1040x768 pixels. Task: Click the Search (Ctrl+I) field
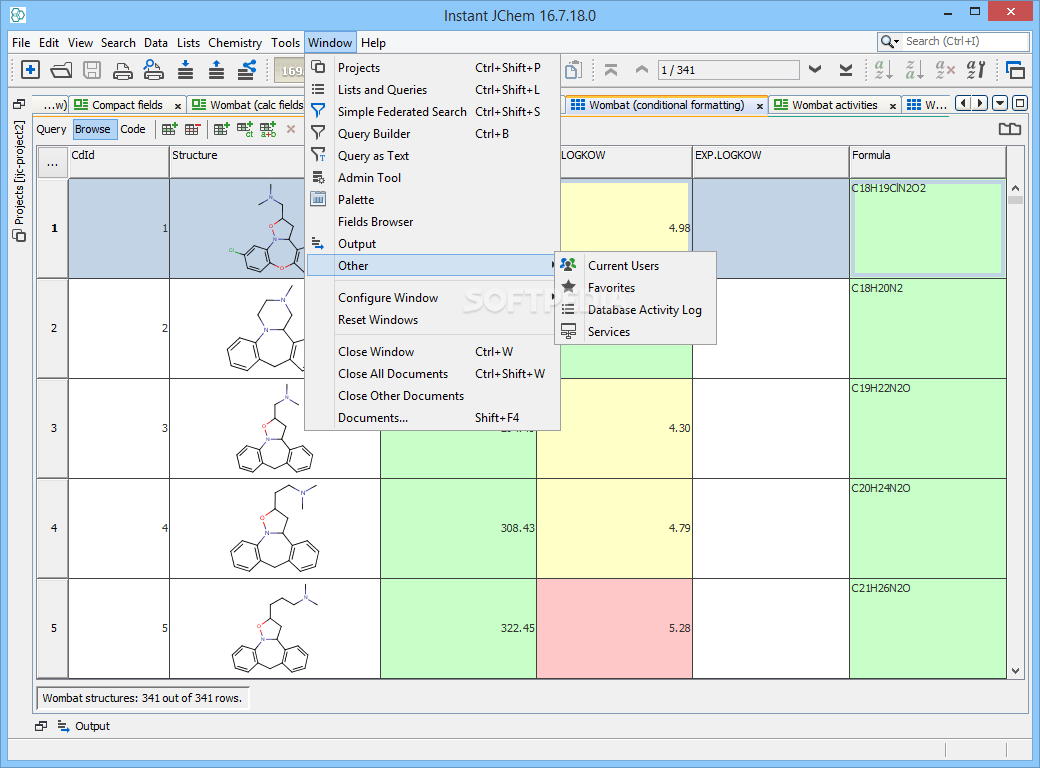[965, 41]
